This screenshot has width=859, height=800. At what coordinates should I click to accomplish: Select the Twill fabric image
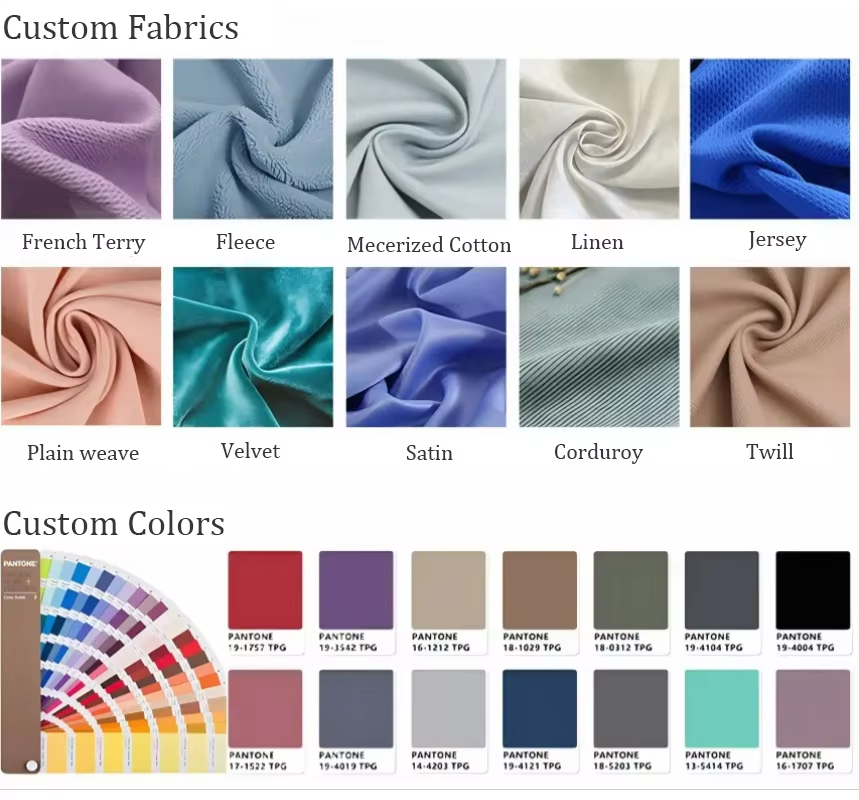point(770,347)
